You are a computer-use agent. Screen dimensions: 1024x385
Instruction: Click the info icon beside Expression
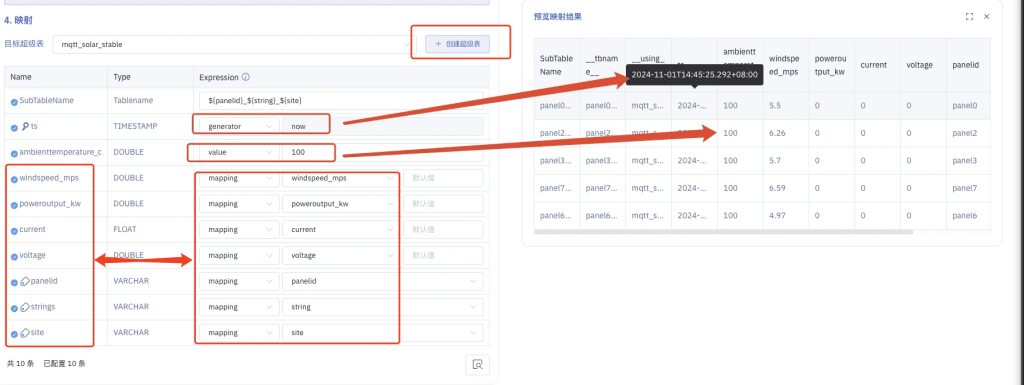pyautogui.click(x=246, y=77)
